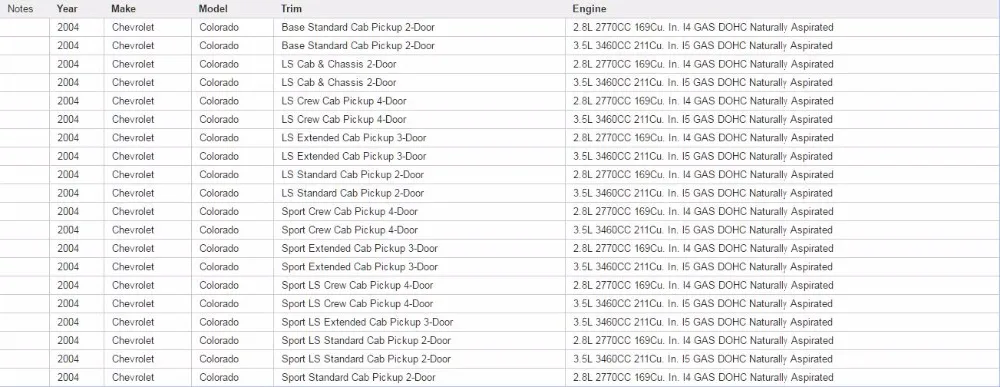The height and width of the screenshot is (387, 1000).
Task: Click Sport LS Extended Cab Pickup 3-Door trim
Action: 367,323
